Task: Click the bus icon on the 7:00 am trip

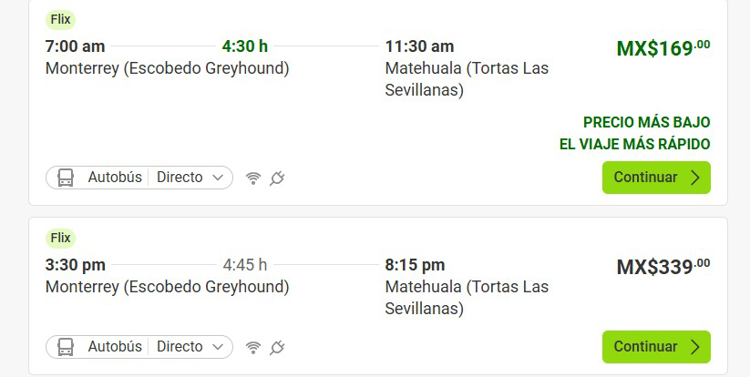Action: (66, 177)
